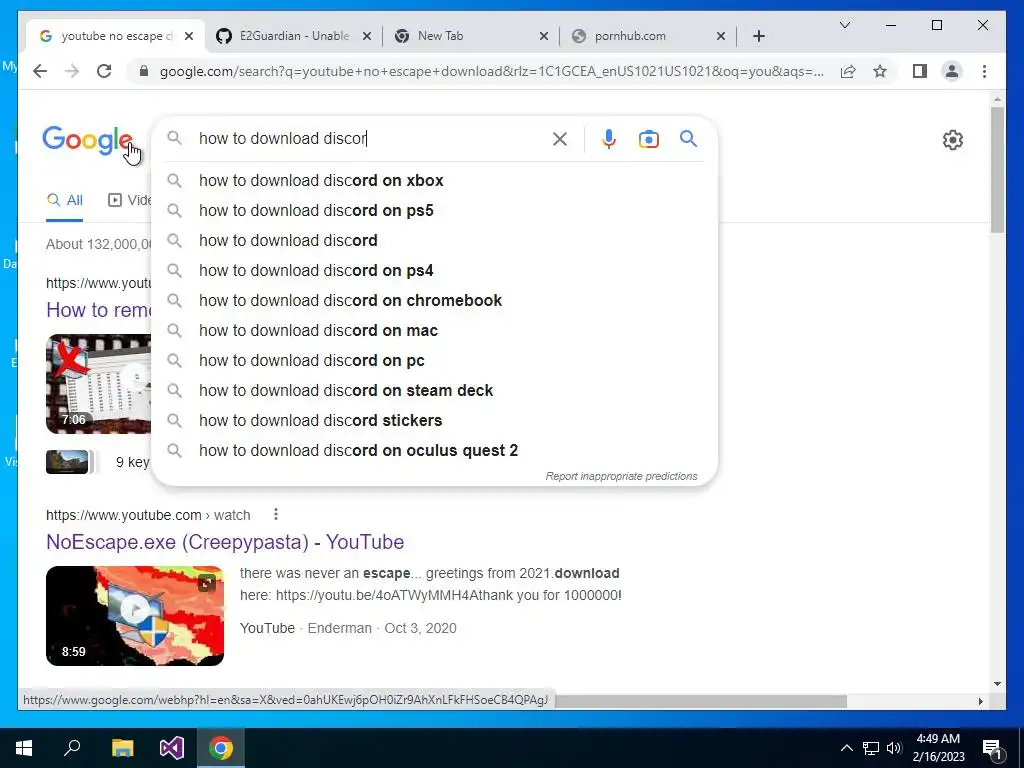Submit search with the blue magnifier
Screen dimensions: 1024x768
pos(688,138)
